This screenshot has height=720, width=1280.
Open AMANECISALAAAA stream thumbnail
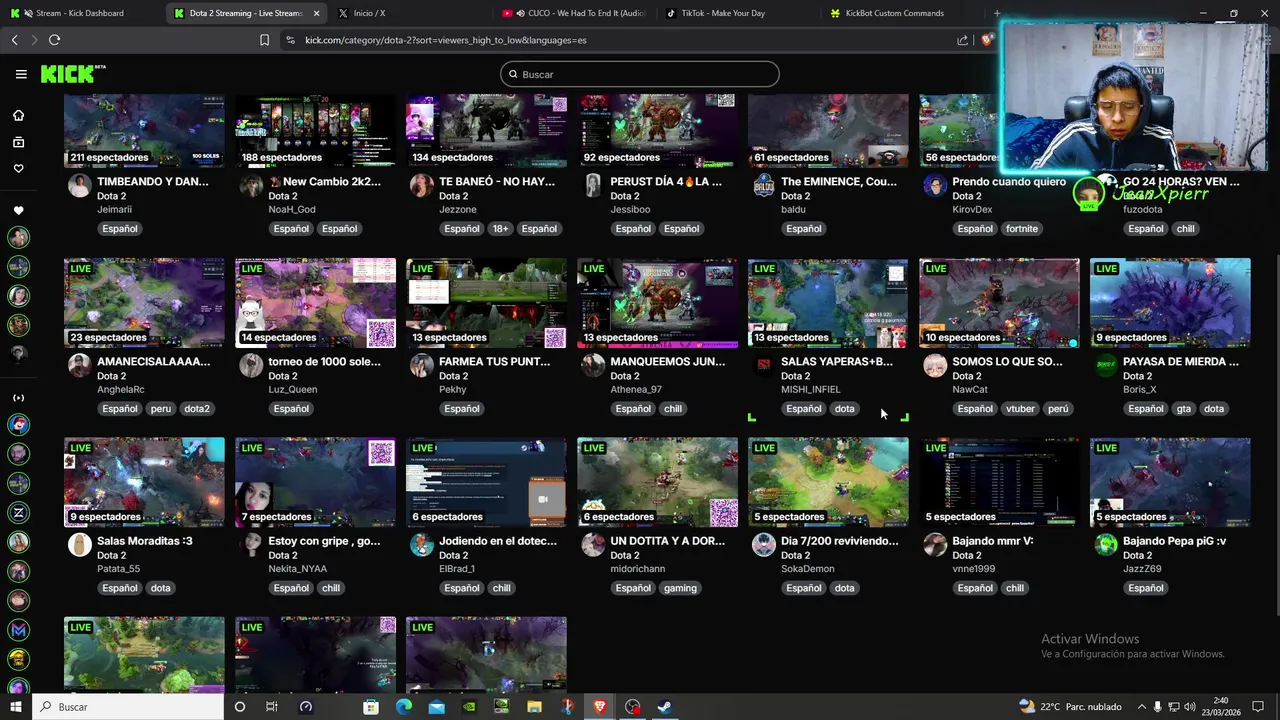(x=144, y=303)
